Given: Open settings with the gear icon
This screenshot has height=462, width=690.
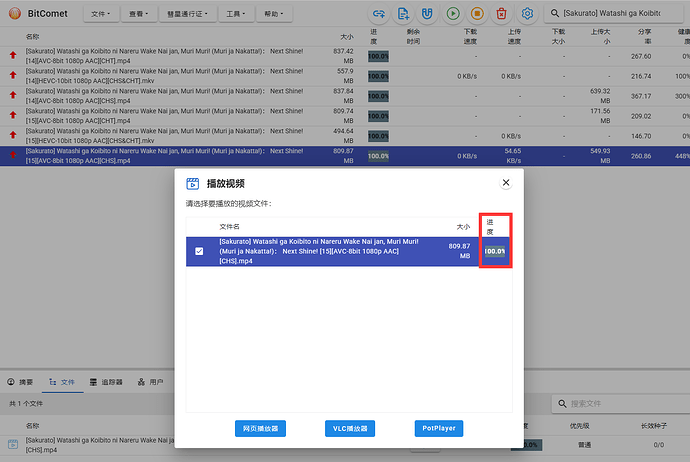Looking at the screenshot, I should pos(527,14).
